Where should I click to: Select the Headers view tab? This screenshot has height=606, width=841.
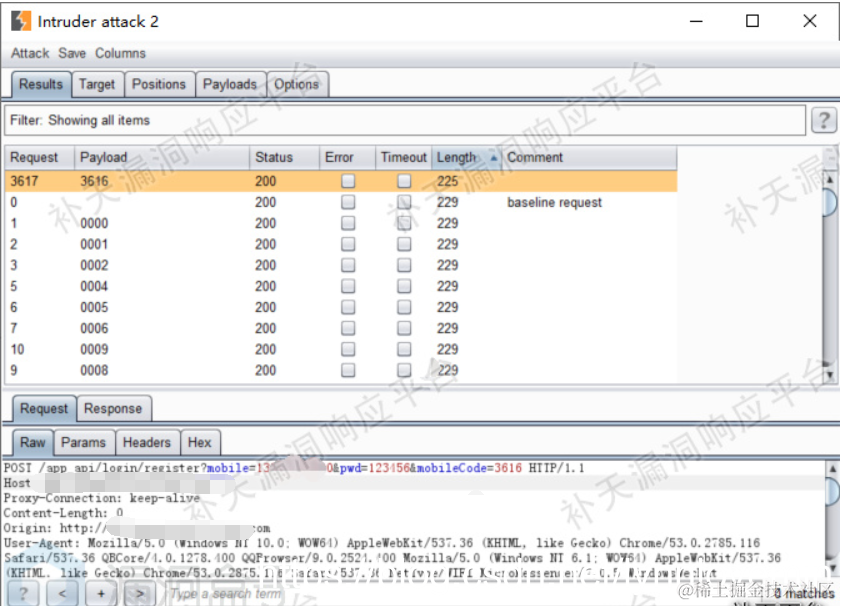click(146, 442)
